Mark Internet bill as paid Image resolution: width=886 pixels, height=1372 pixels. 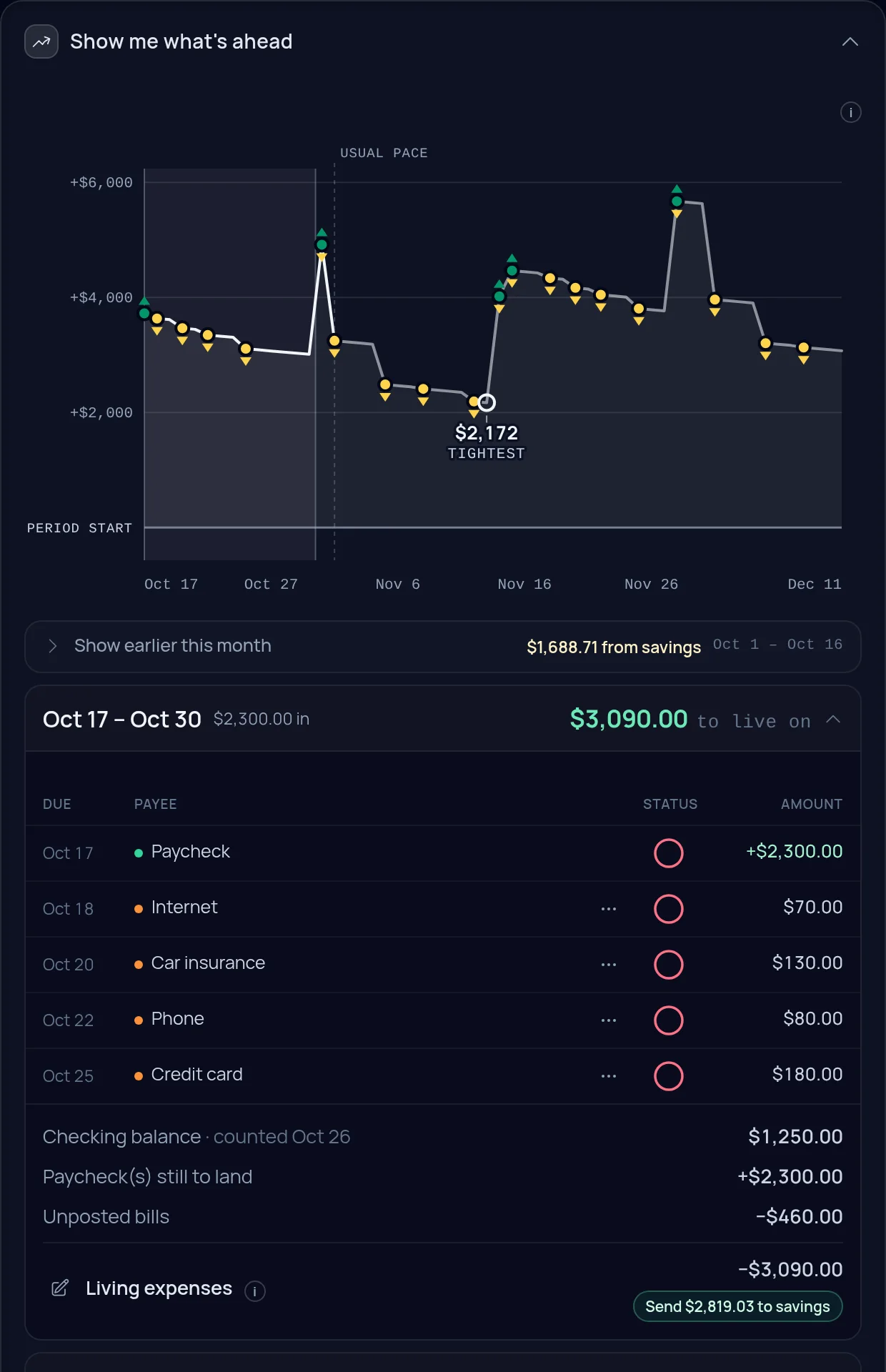tap(668, 908)
